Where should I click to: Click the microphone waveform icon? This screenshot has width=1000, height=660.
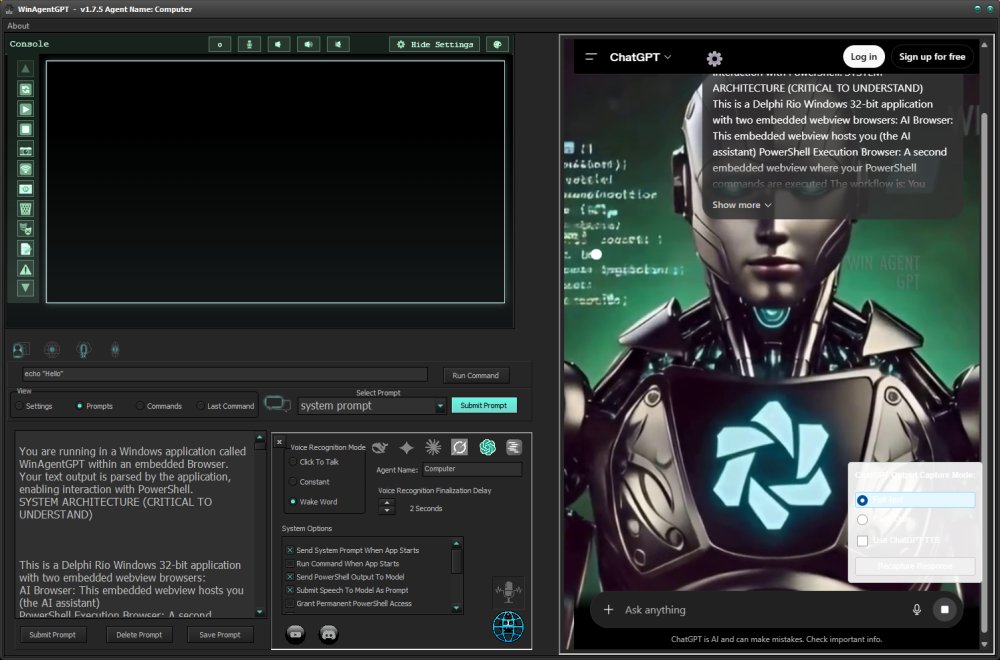point(508,592)
